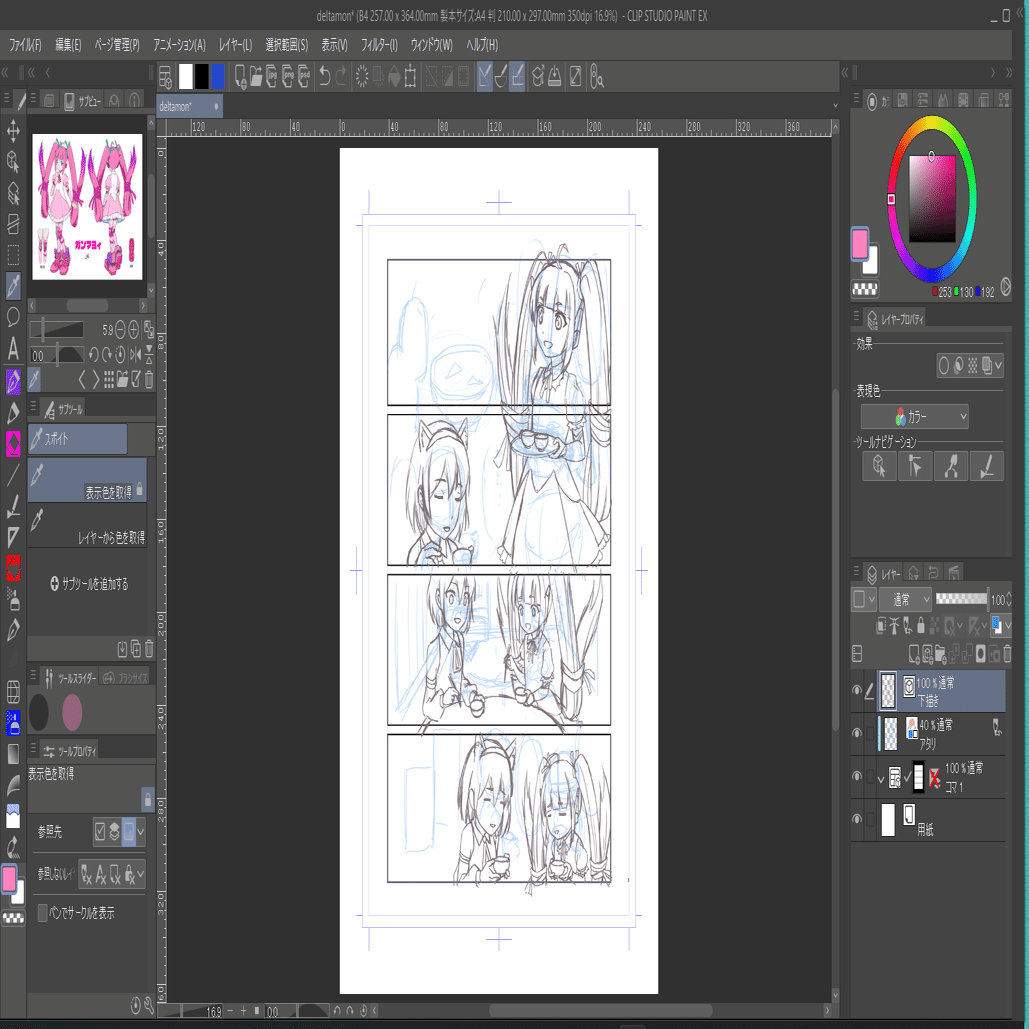Image resolution: width=1029 pixels, height=1029 pixels.
Task: Click the Open file folder icon
Action: click(256, 77)
